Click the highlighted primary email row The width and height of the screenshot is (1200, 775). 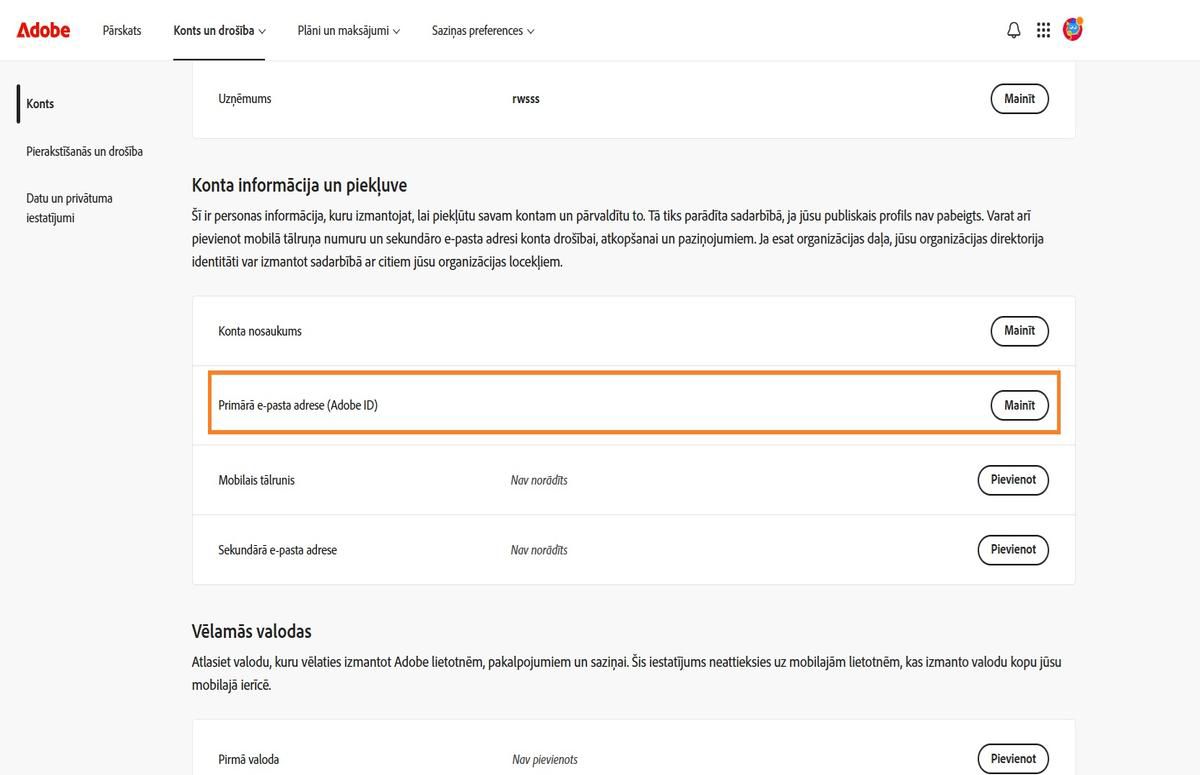(634, 405)
